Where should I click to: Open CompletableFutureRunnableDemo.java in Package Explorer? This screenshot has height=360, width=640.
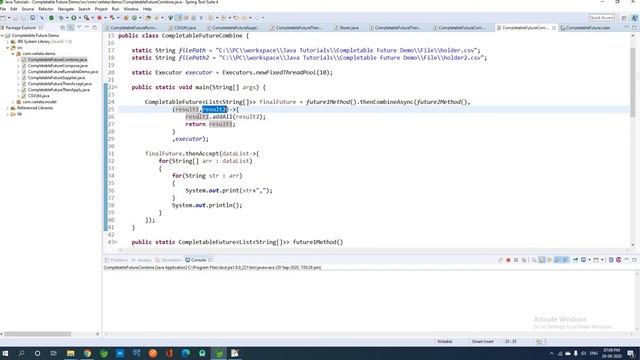(x=63, y=72)
